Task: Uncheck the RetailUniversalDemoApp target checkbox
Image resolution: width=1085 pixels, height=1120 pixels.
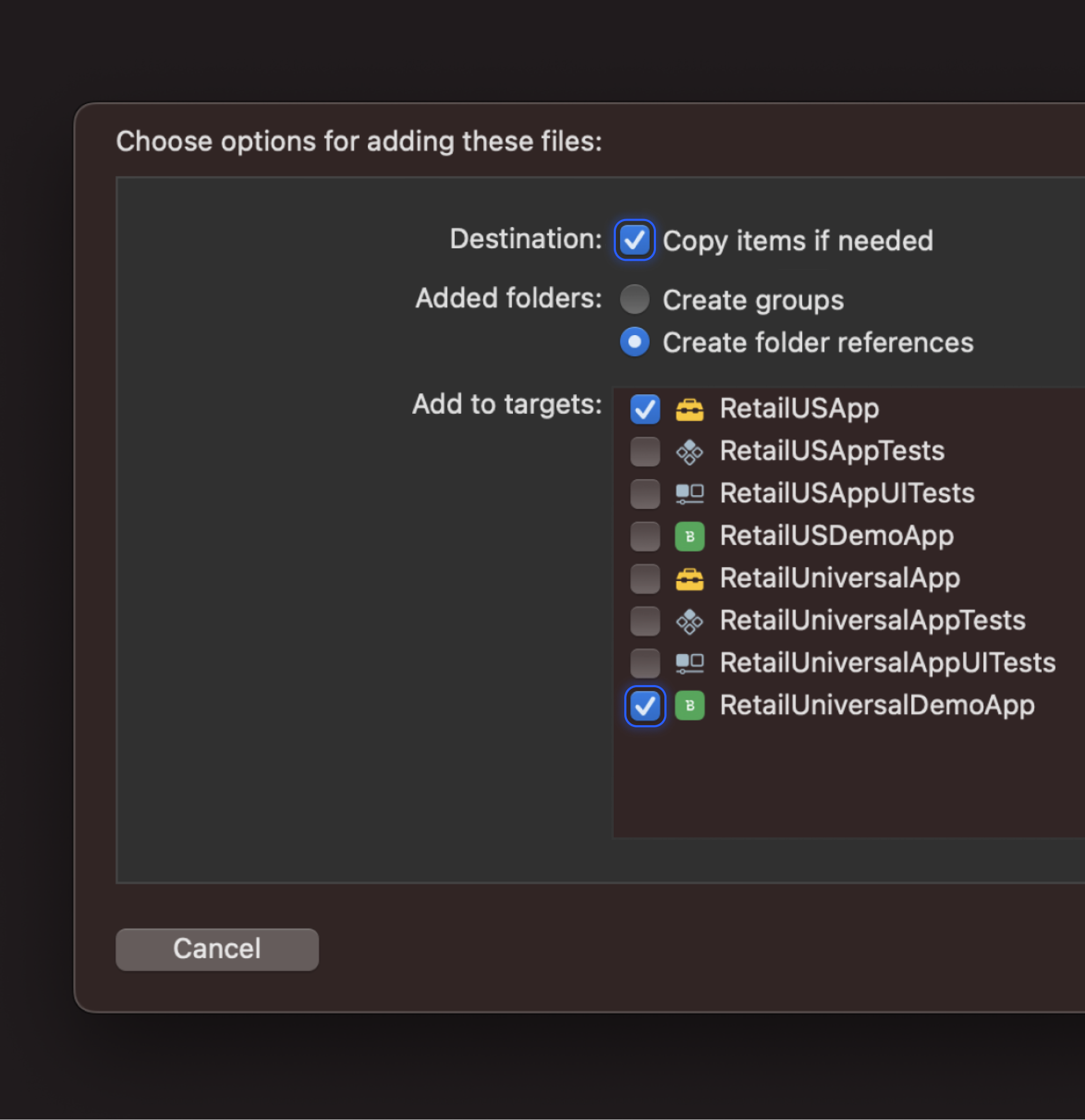Action: [644, 706]
